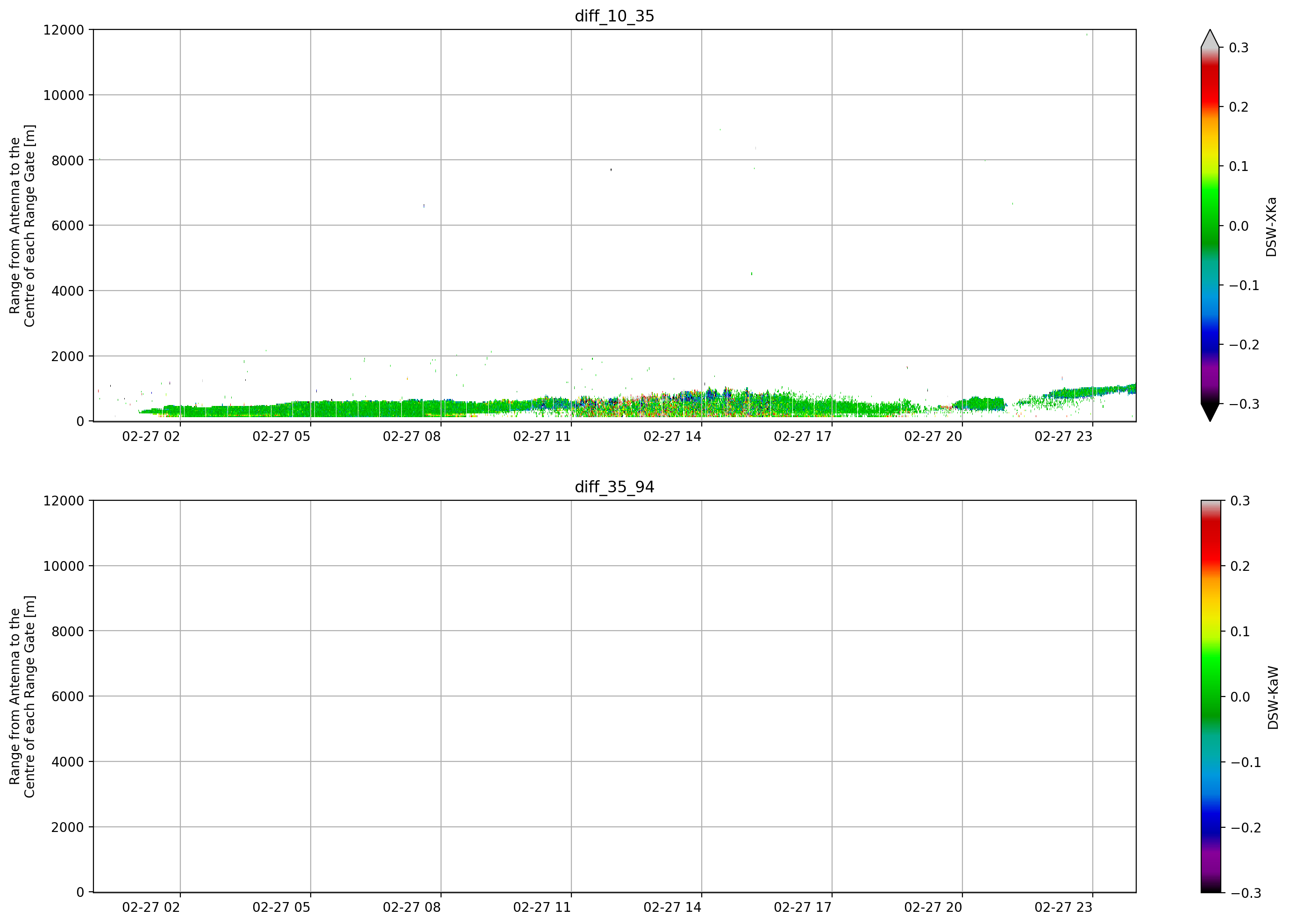Click the '02-27 17' x-tick in diff_10_35 plot
This screenshot has height=924, width=1289.
point(803,436)
